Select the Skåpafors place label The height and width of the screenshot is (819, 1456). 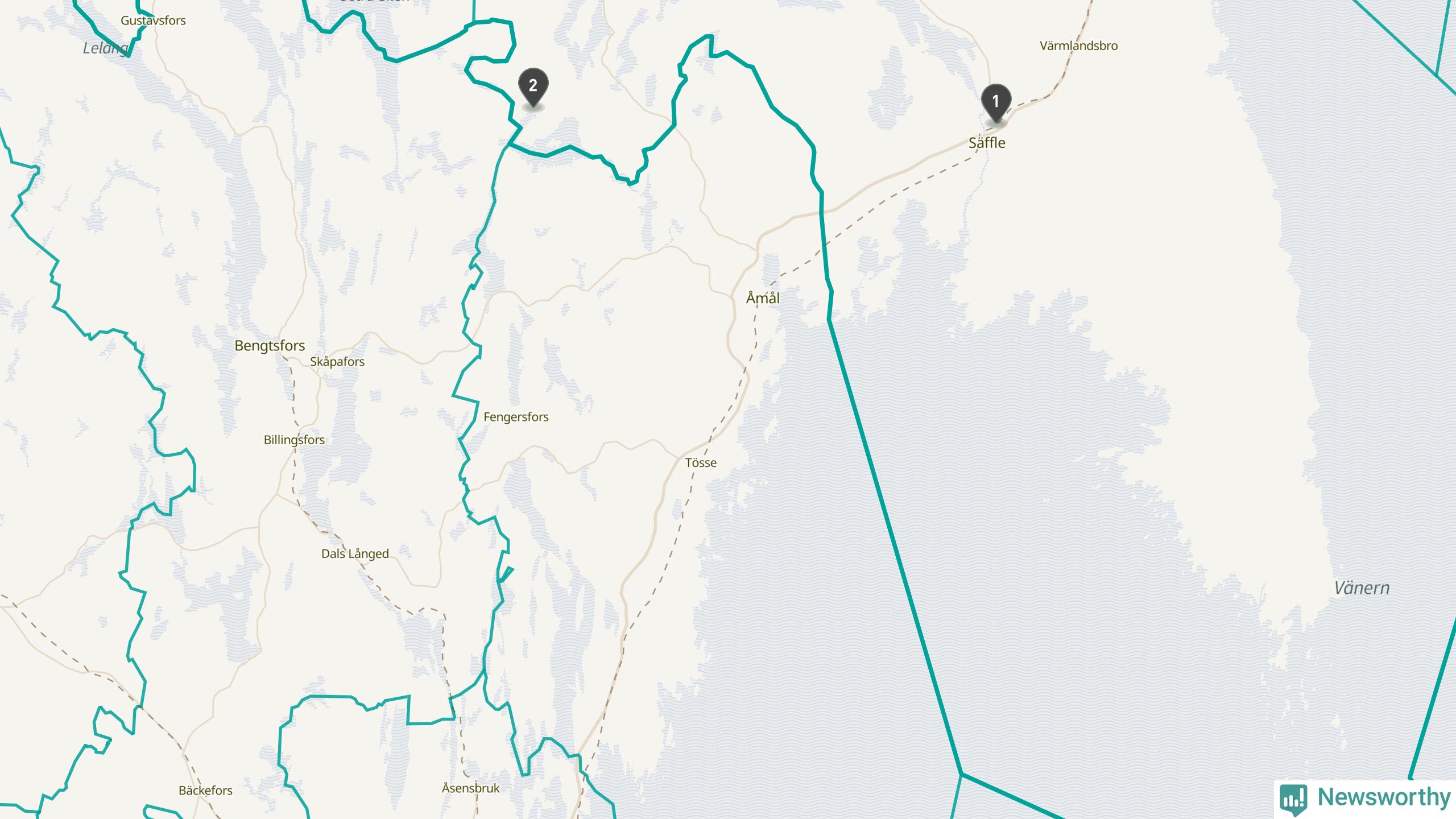[337, 362]
